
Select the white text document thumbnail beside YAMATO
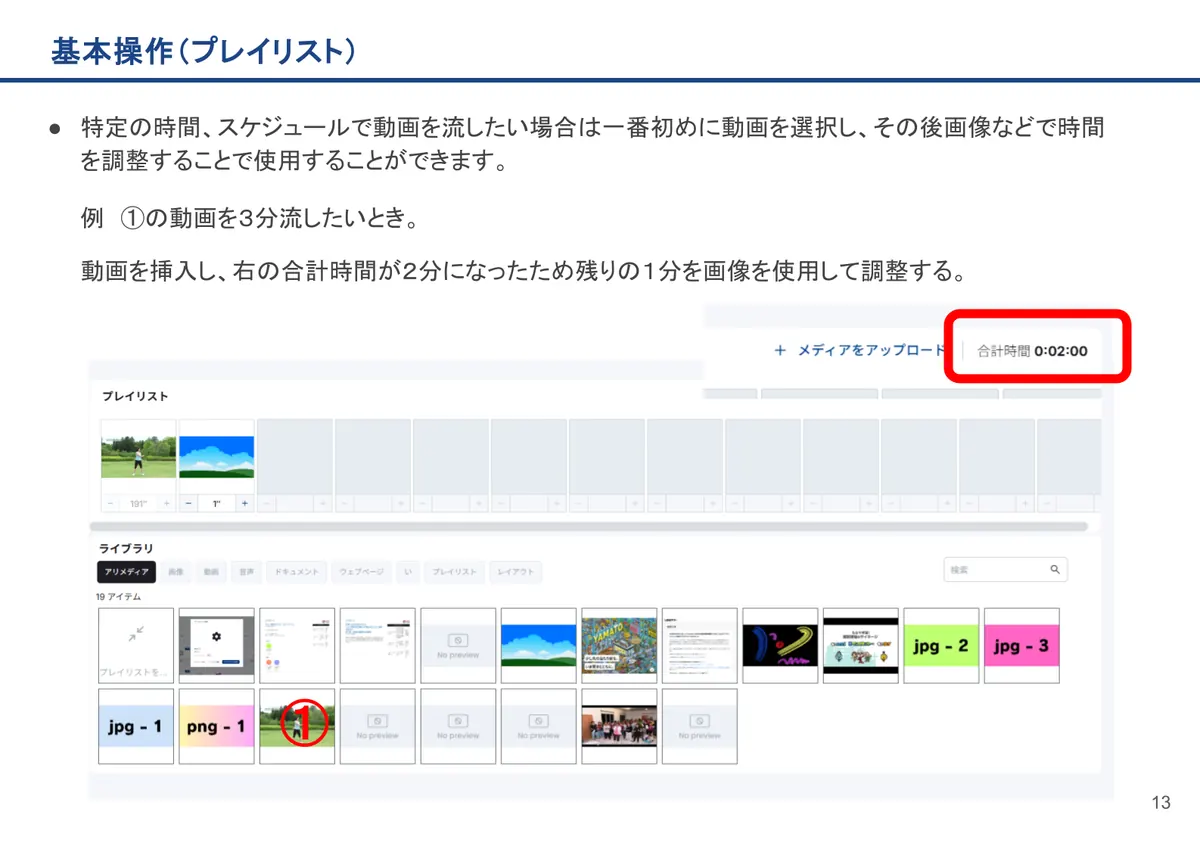pos(699,645)
